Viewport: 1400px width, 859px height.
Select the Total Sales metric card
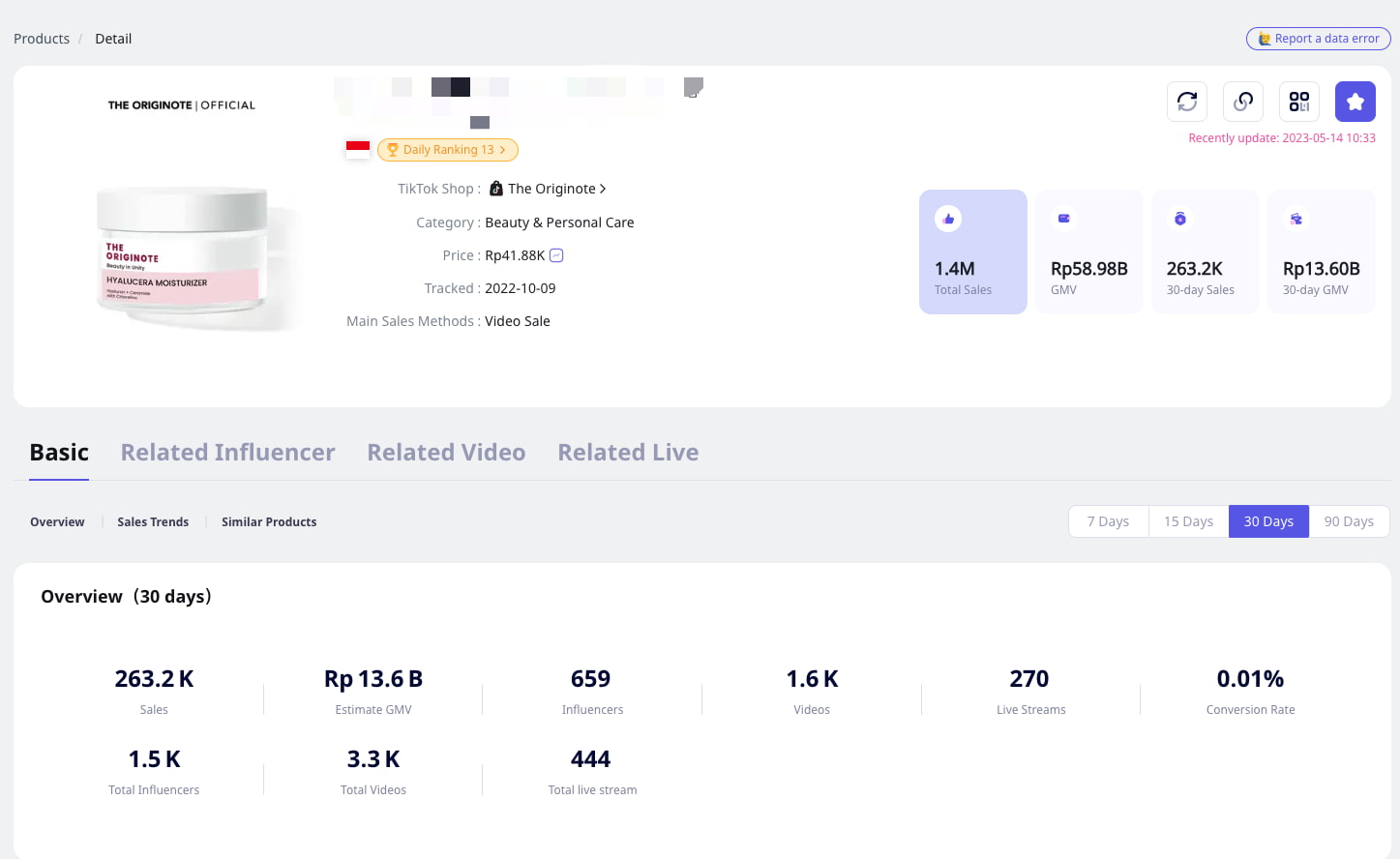click(972, 252)
